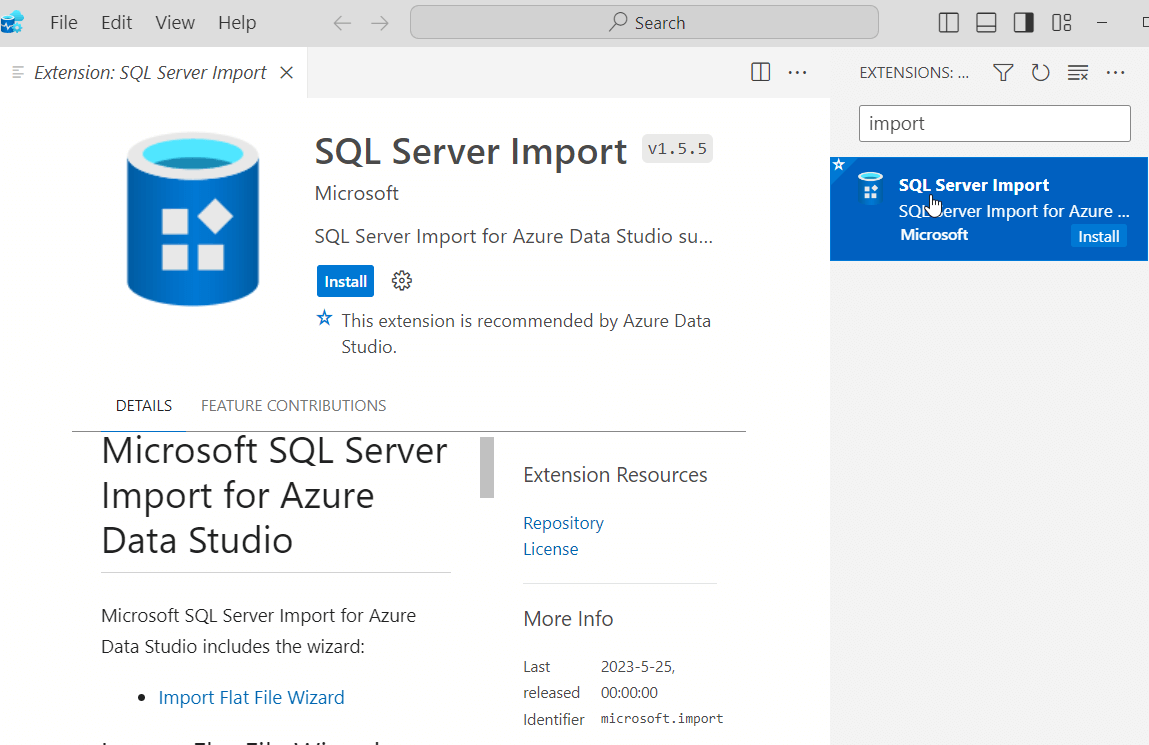
Task: Click the go back arrow
Action: [342, 22]
